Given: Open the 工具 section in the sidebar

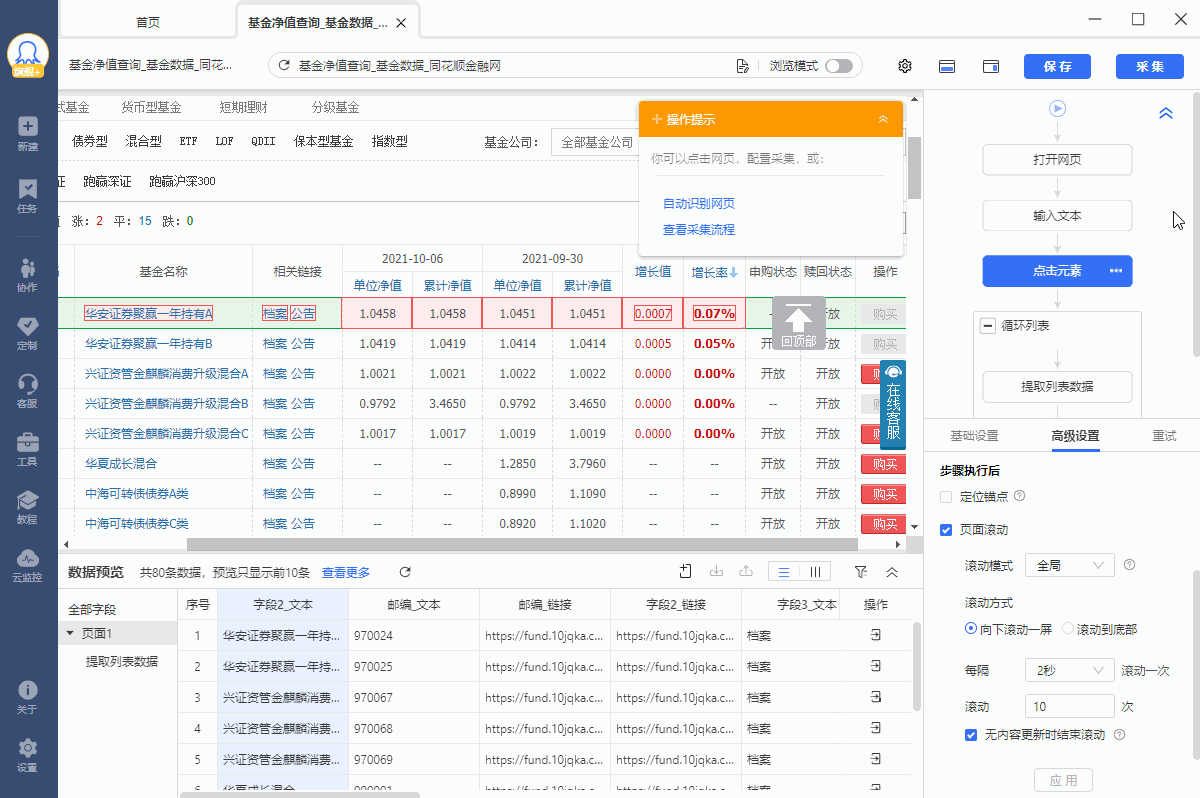Looking at the screenshot, I should click(x=28, y=448).
